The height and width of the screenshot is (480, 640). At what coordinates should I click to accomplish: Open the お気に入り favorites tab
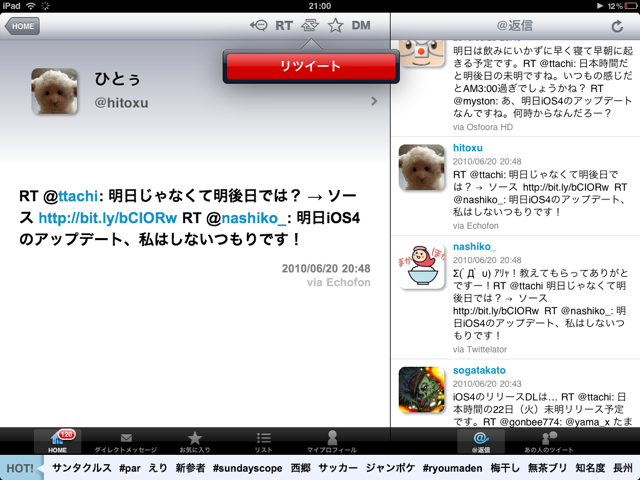point(195,442)
